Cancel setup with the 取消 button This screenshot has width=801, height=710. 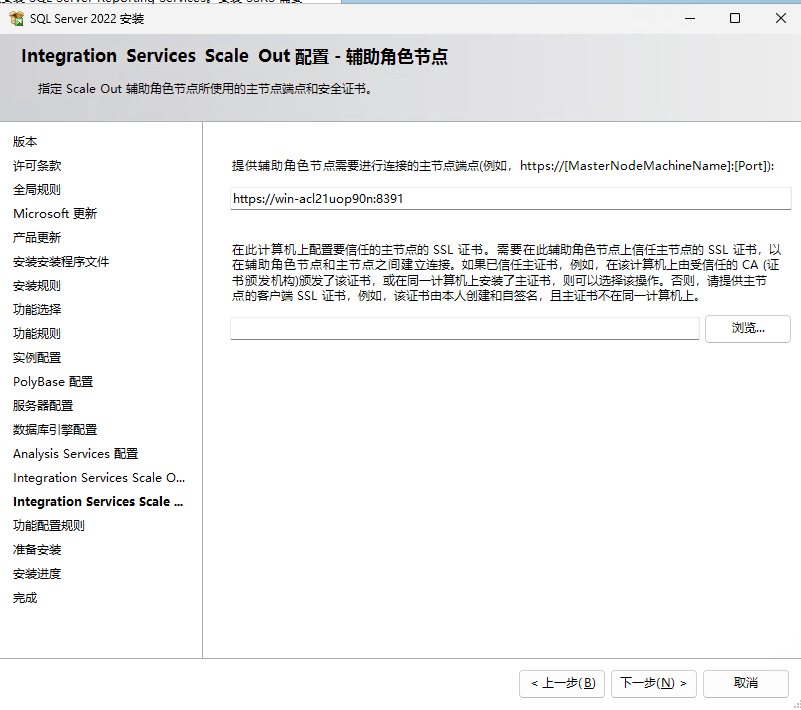pyautogui.click(x=745, y=683)
